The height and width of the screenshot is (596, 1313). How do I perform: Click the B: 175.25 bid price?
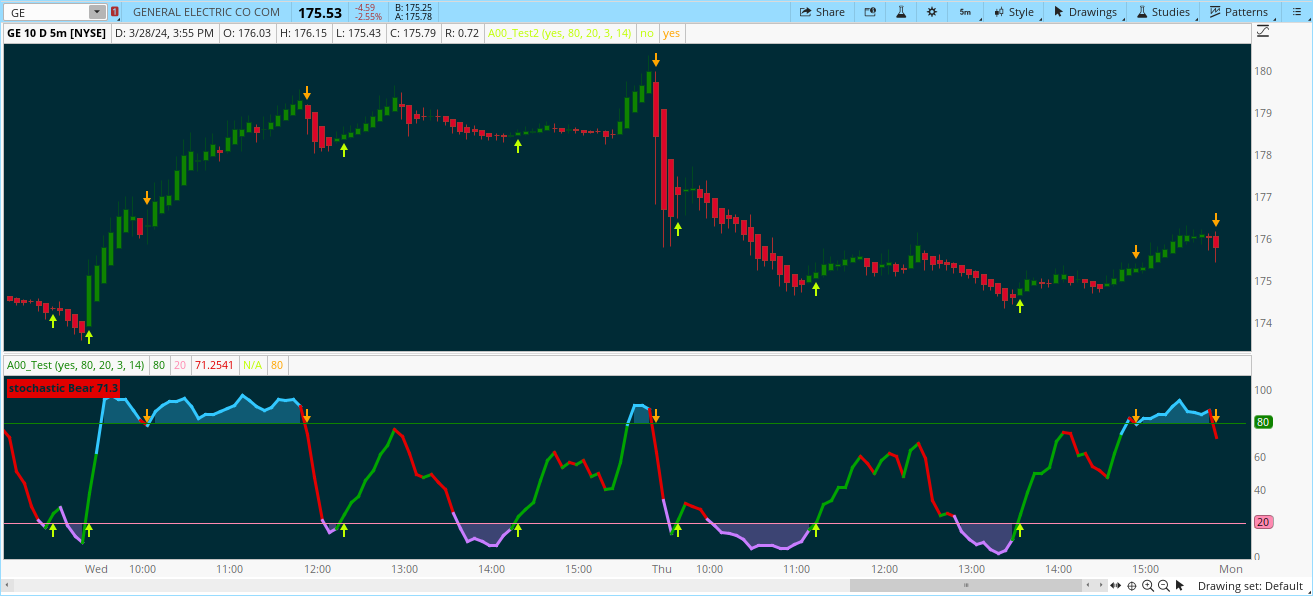pyautogui.click(x=413, y=7)
